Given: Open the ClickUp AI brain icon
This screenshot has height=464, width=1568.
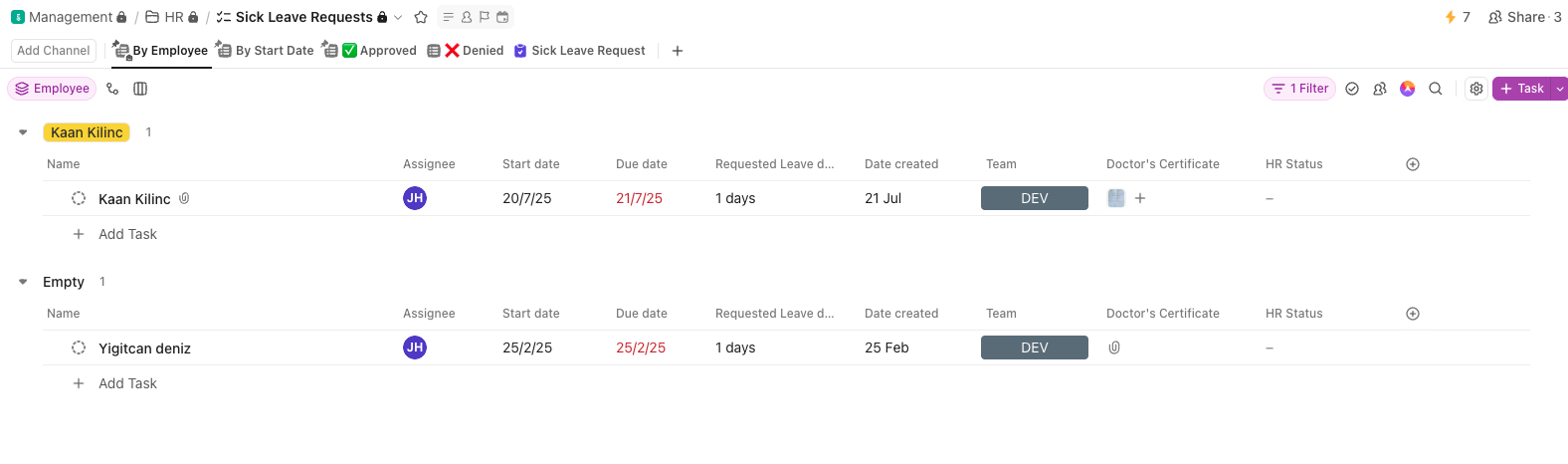Looking at the screenshot, I should (1408, 89).
